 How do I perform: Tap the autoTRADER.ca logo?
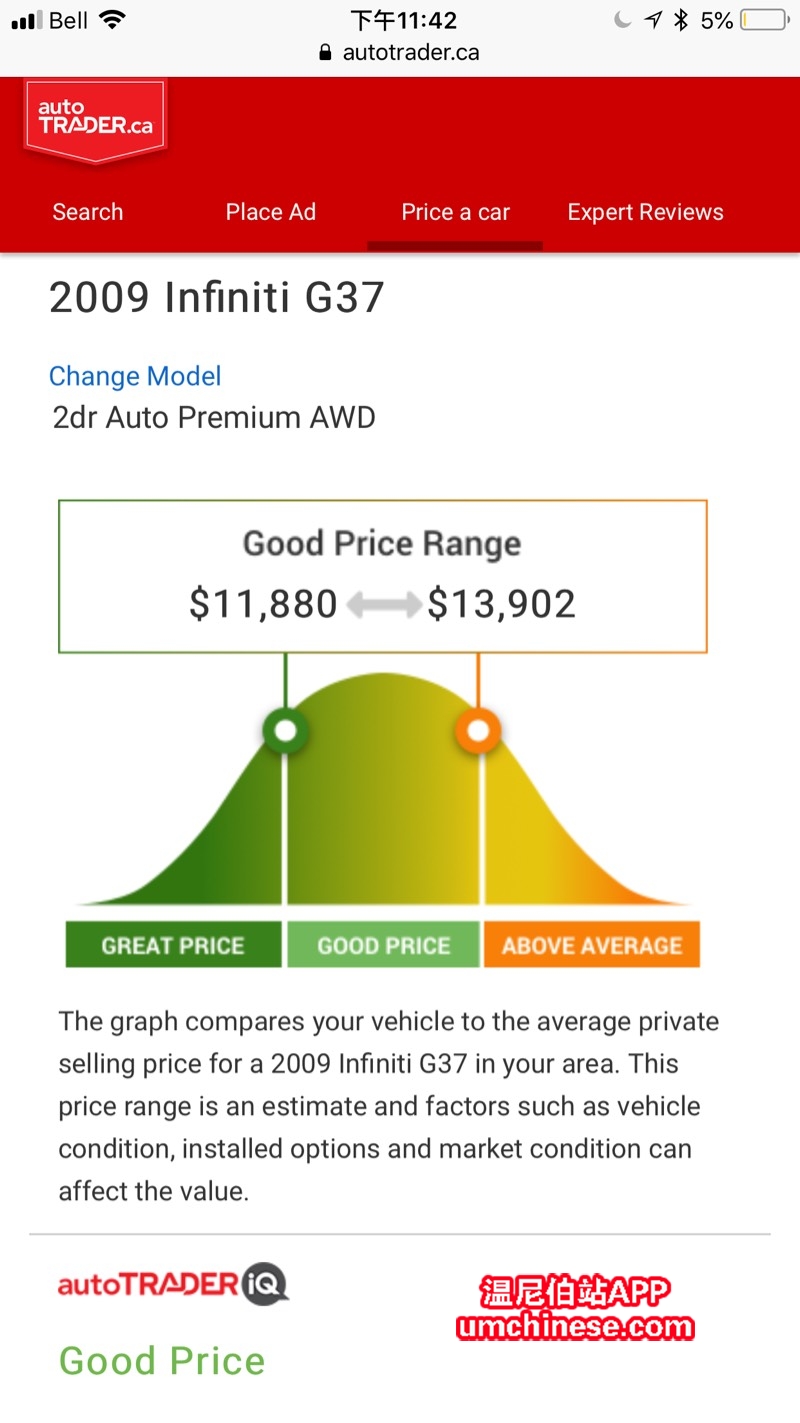(95, 119)
